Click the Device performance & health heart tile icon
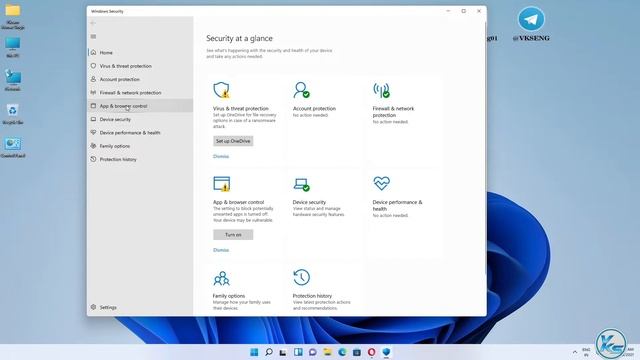 pyautogui.click(x=382, y=183)
